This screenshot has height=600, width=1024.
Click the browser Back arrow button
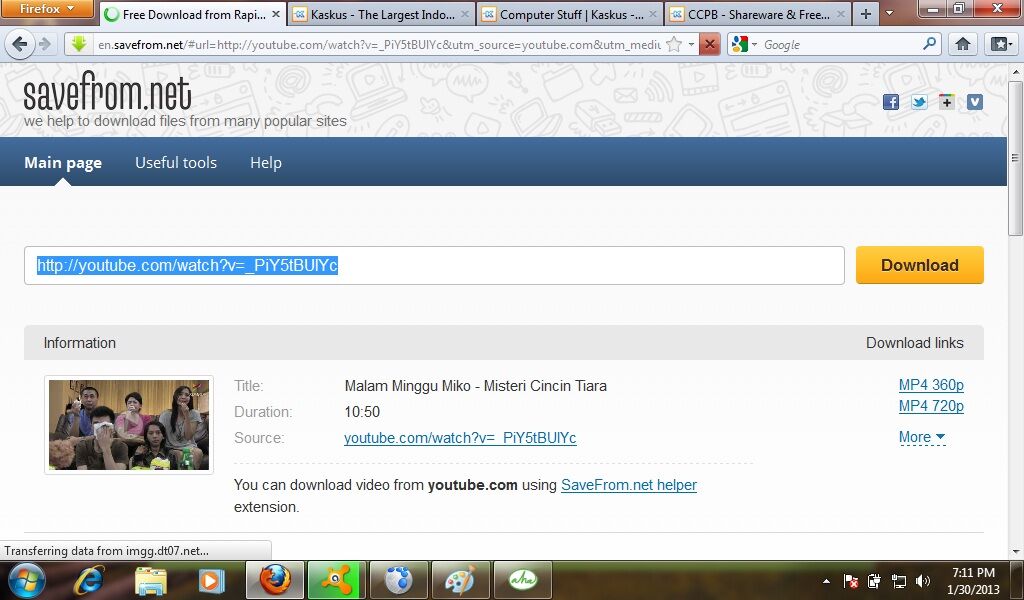[20, 44]
